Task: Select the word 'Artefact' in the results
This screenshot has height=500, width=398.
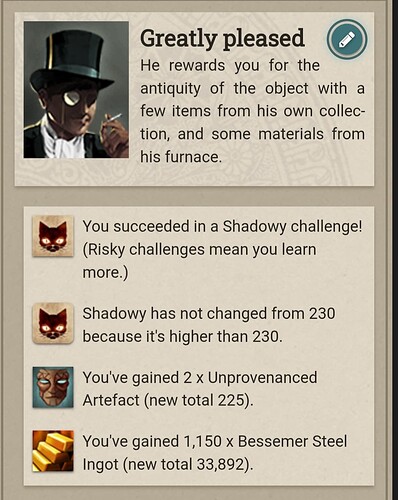Action: 111,400
